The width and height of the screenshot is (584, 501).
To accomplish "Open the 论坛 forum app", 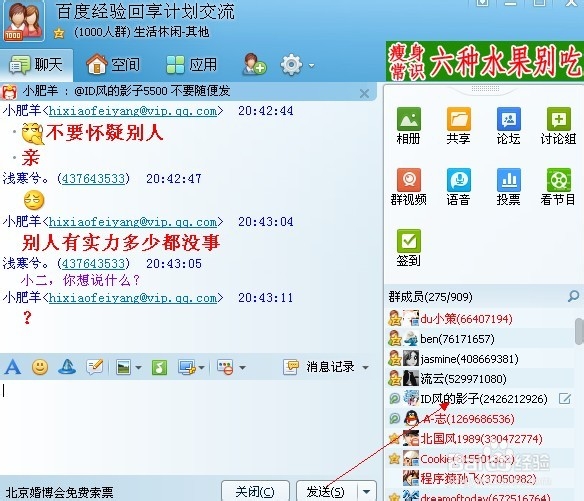I will pos(508,126).
